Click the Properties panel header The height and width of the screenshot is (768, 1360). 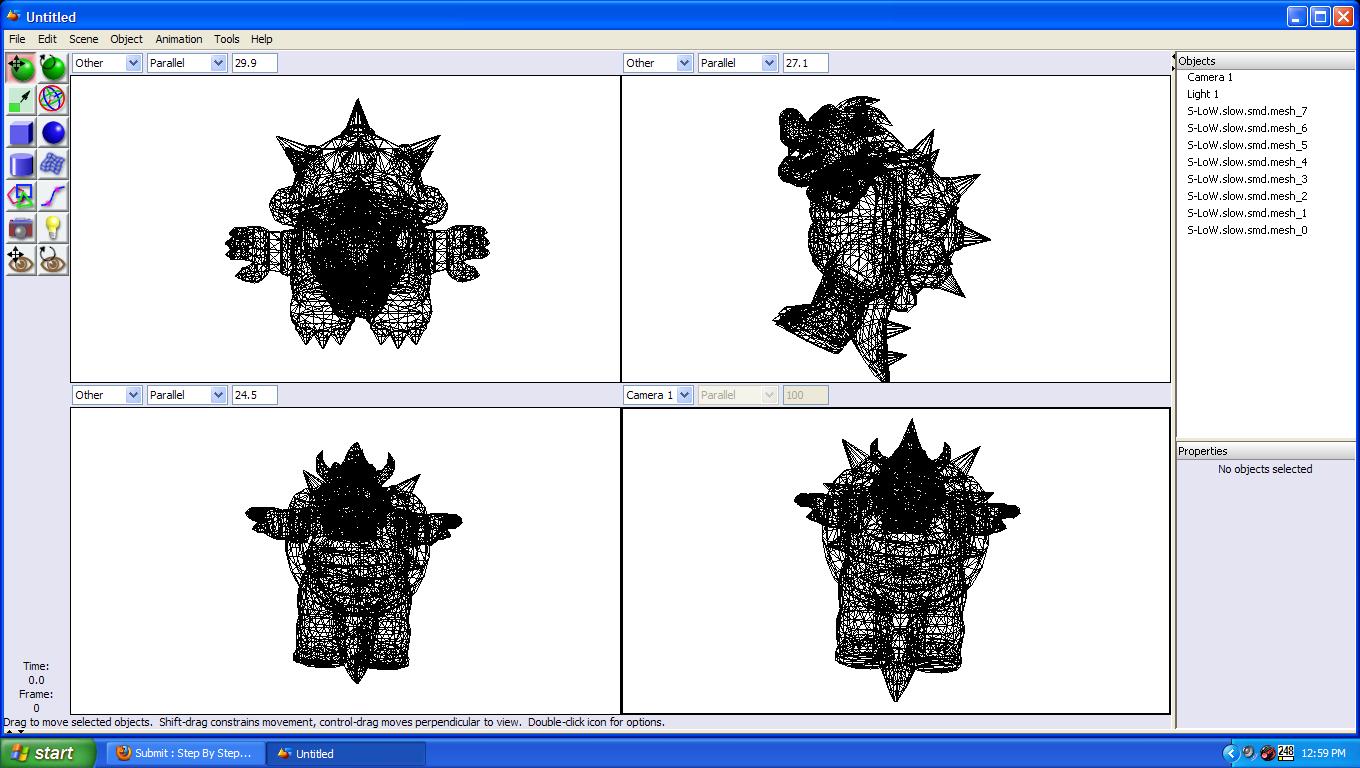coord(1265,451)
